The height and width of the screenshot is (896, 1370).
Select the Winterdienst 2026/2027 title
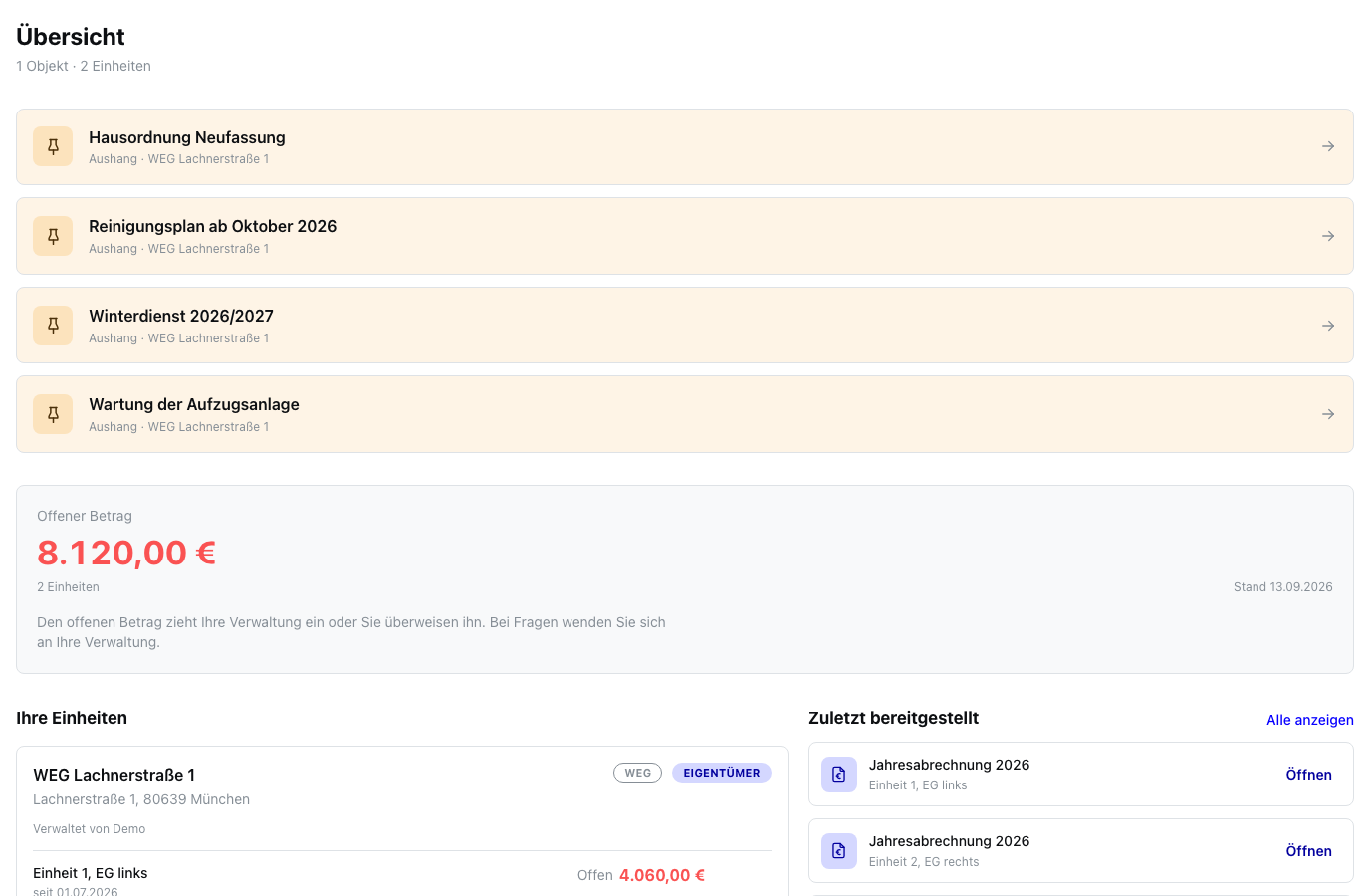181,316
